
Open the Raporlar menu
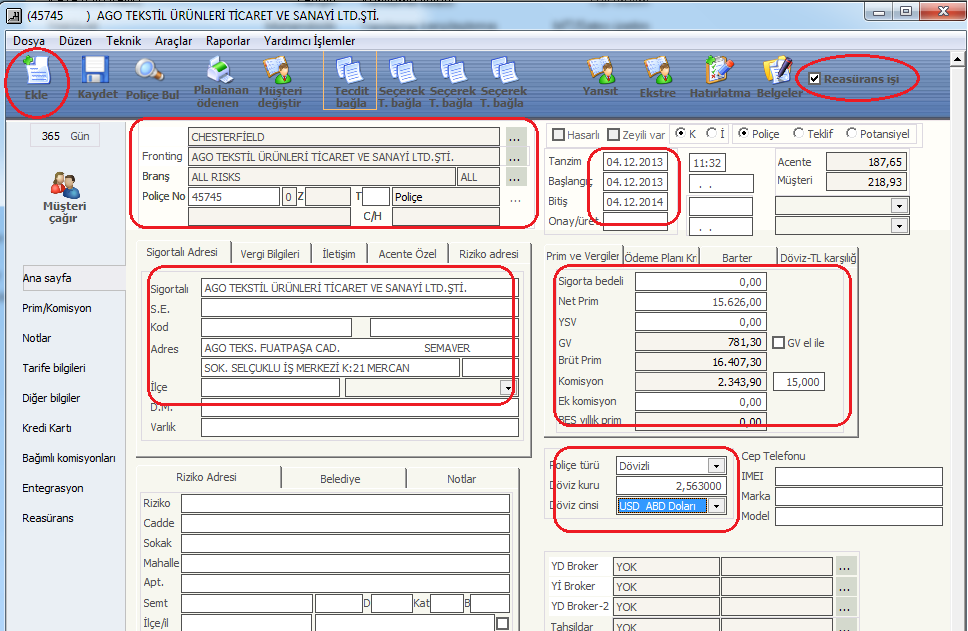click(228, 41)
